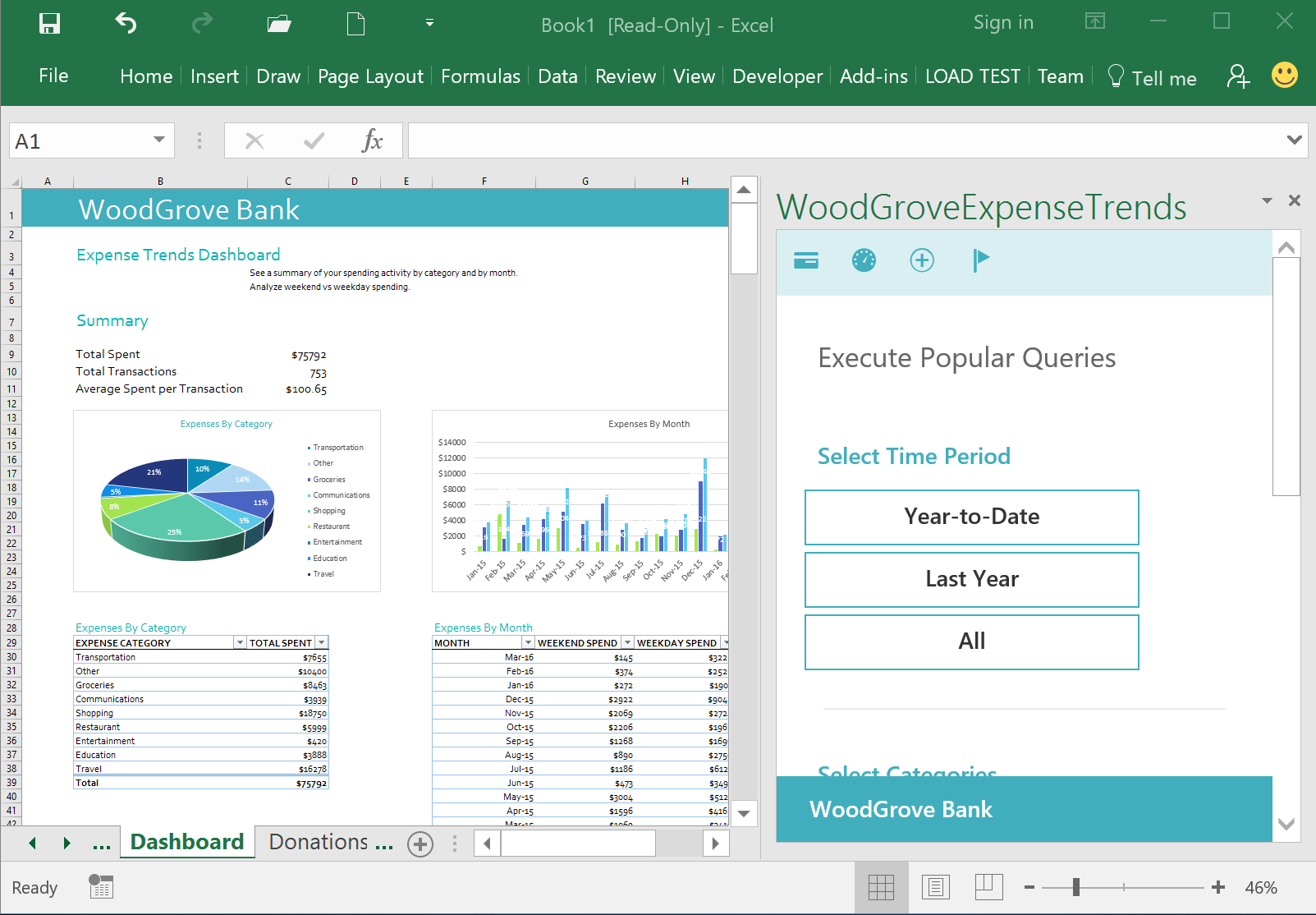Screen dimensions: 1316x915
Task: Click the sheet vertical scroll down arrow
Action: (x=744, y=813)
